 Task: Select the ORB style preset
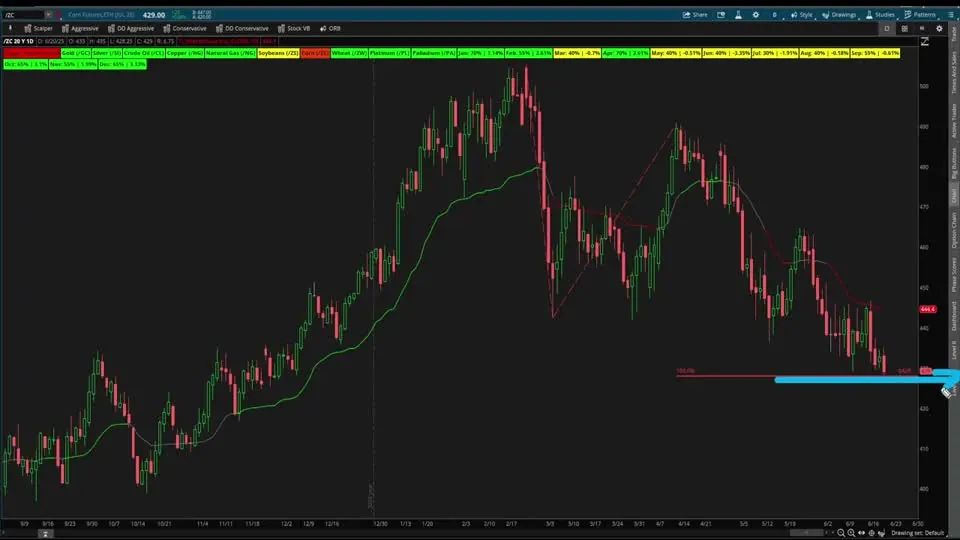[330, 28]
